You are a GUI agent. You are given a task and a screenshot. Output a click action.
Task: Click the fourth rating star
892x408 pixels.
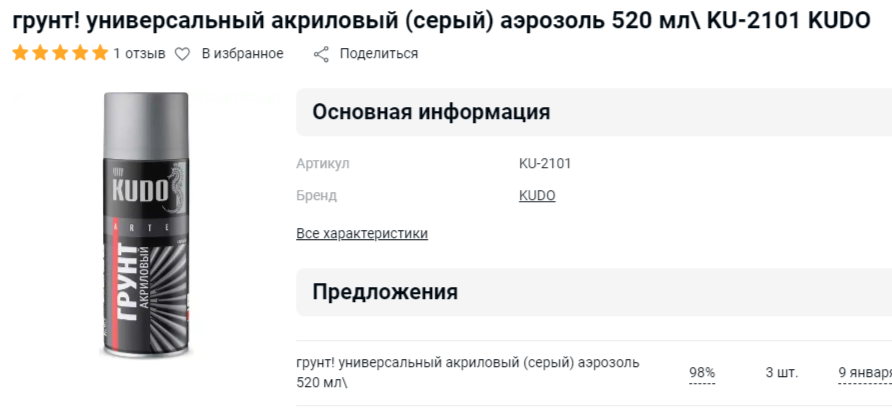tap(80, 54)
